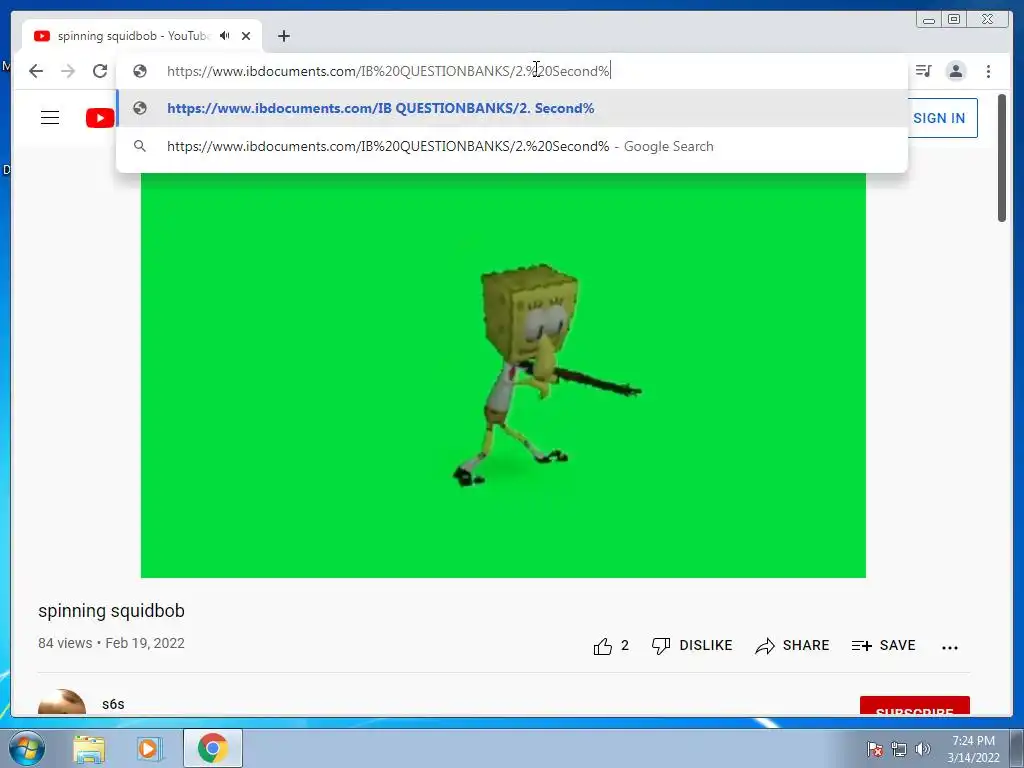
Task: Select the ibdocuments.com URL suggestion
Action: 512,108
